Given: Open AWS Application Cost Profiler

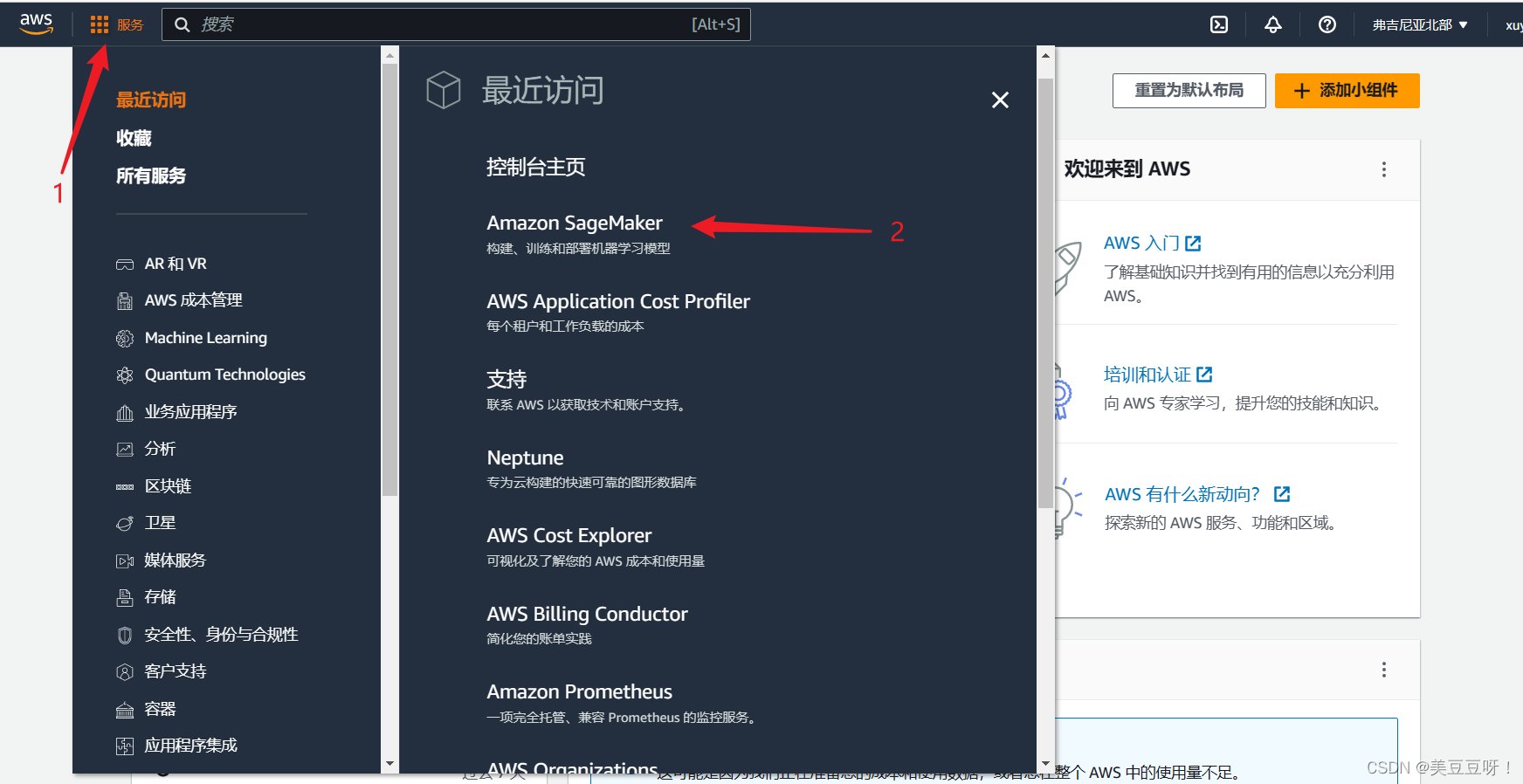Looking at the screenshot, I should click(x=618, y=301).
